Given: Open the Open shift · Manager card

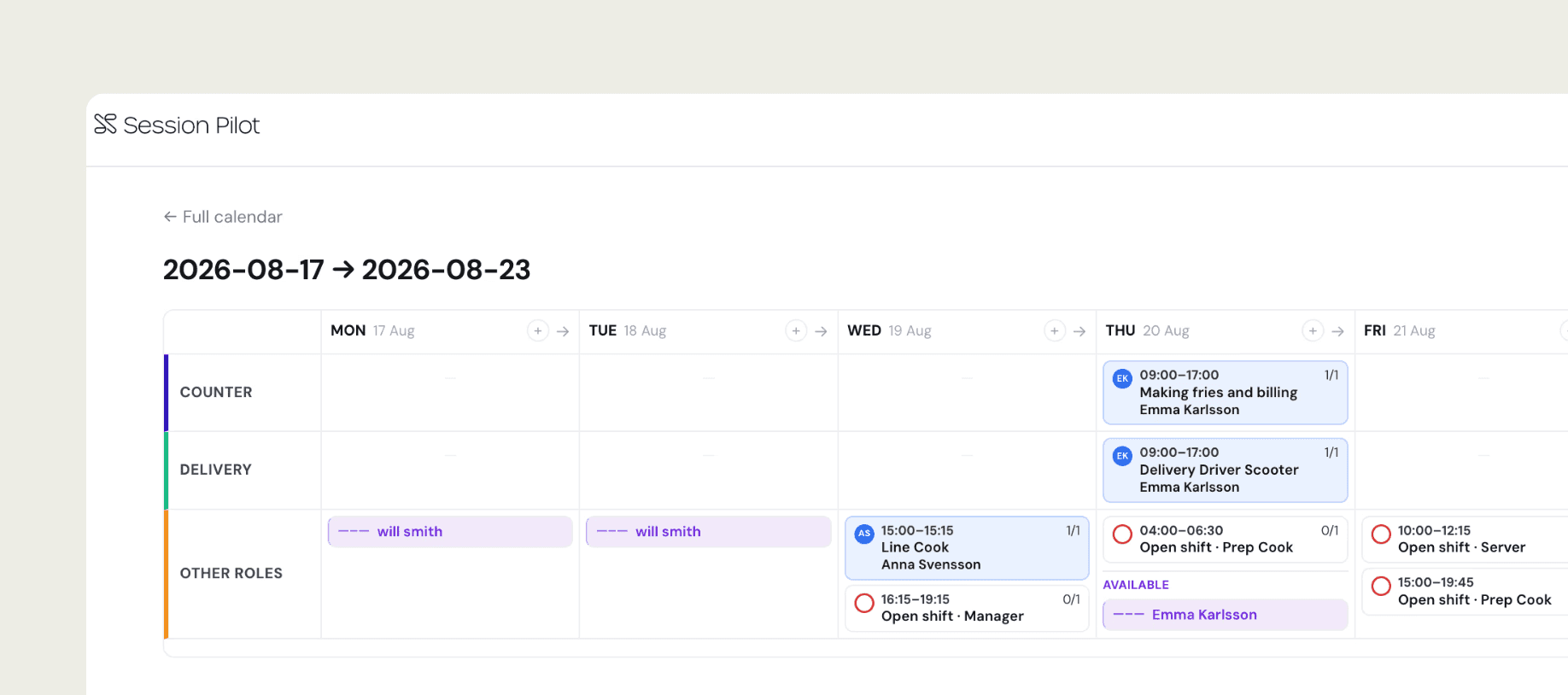Looking at the screenshot, I should (967, 609).
